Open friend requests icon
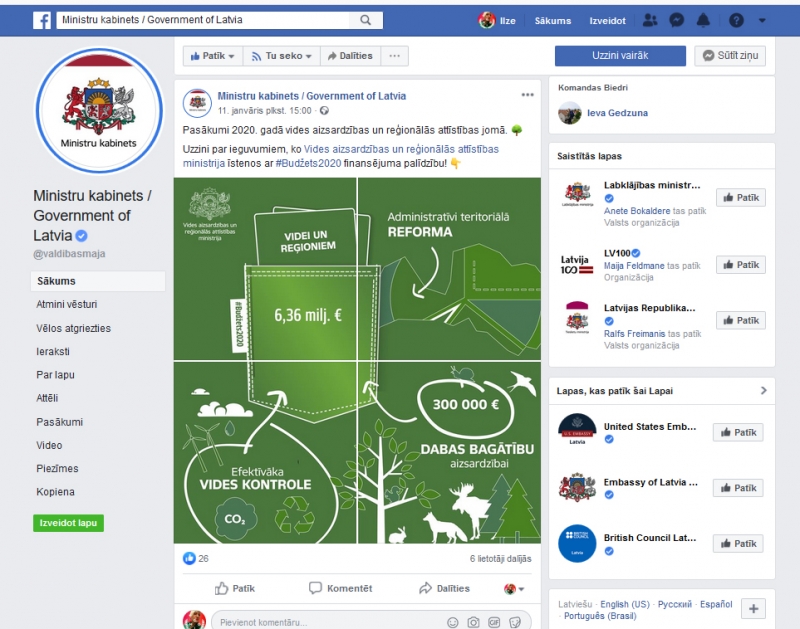The height and width of the screenshot is (629, 800). click(x=649, y=20)
